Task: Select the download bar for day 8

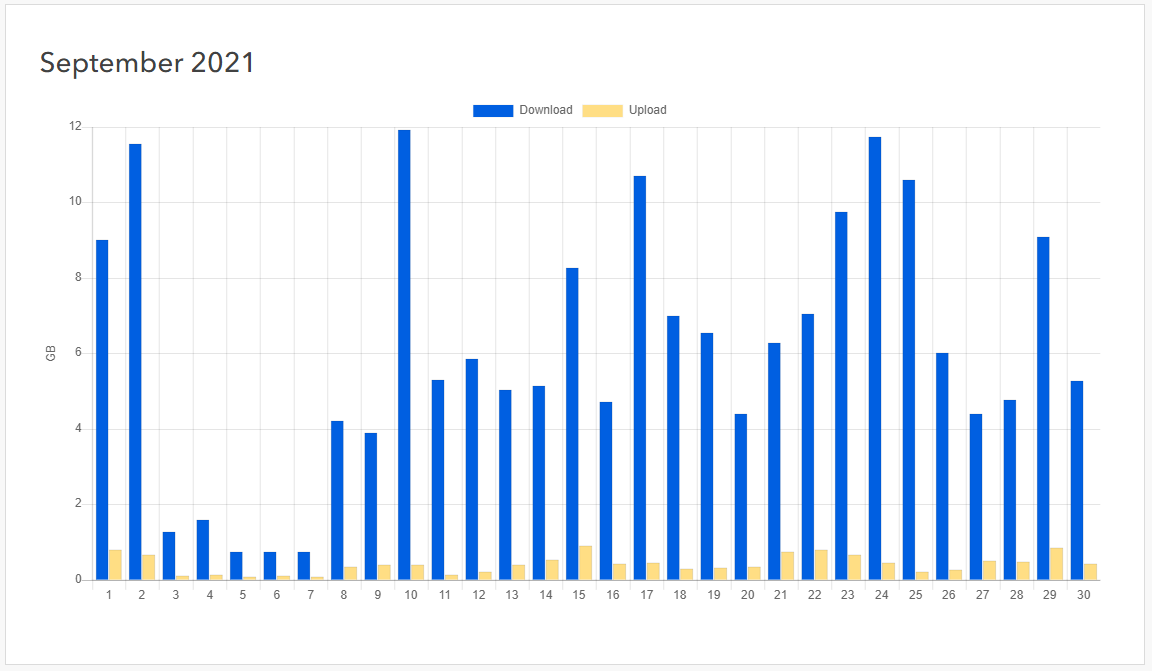Action: [337, 500]
